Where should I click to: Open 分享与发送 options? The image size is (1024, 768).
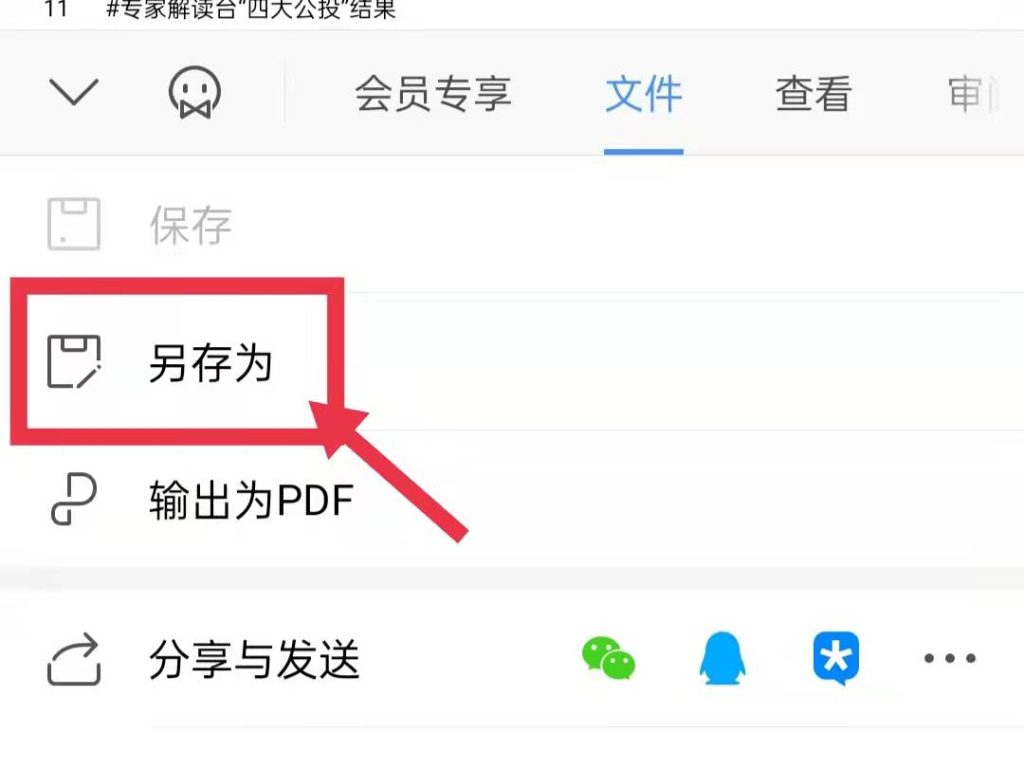(255, 660)
